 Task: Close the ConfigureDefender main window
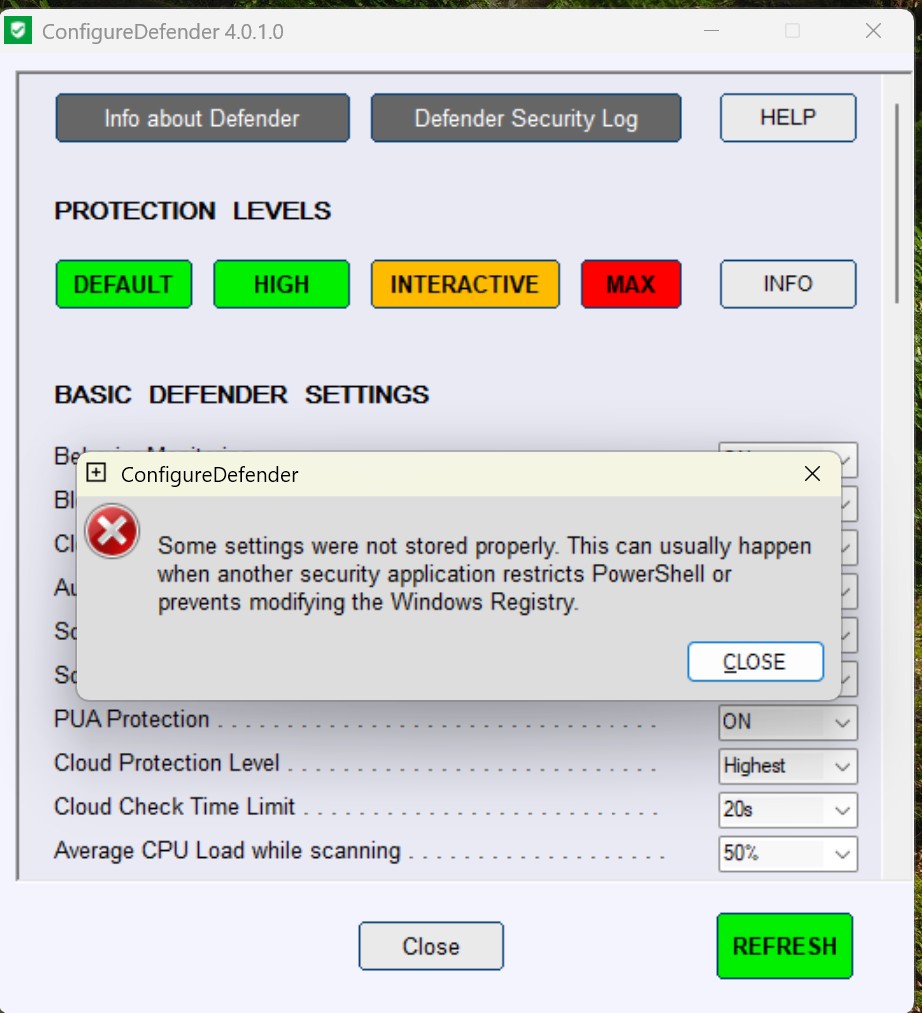873,30
